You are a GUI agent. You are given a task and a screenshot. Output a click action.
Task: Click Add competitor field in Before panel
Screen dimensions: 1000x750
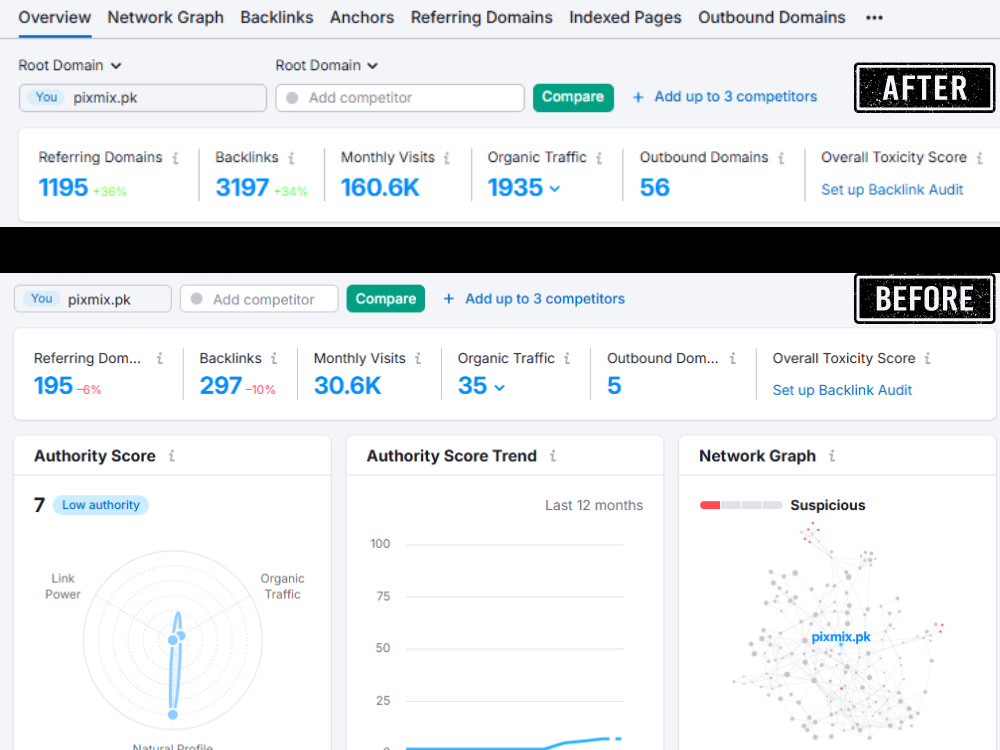(x=259, y=299)
